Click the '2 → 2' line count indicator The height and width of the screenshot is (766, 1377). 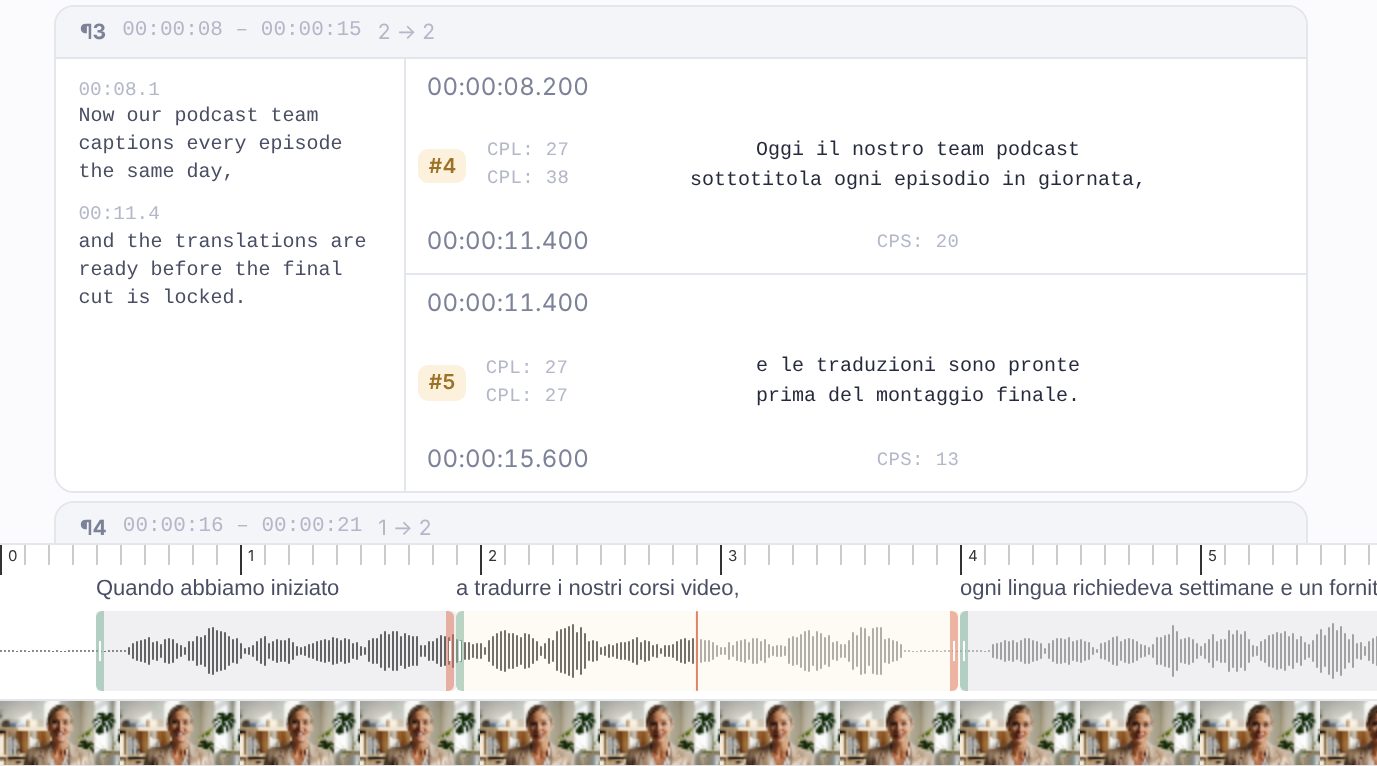point(407,32)
